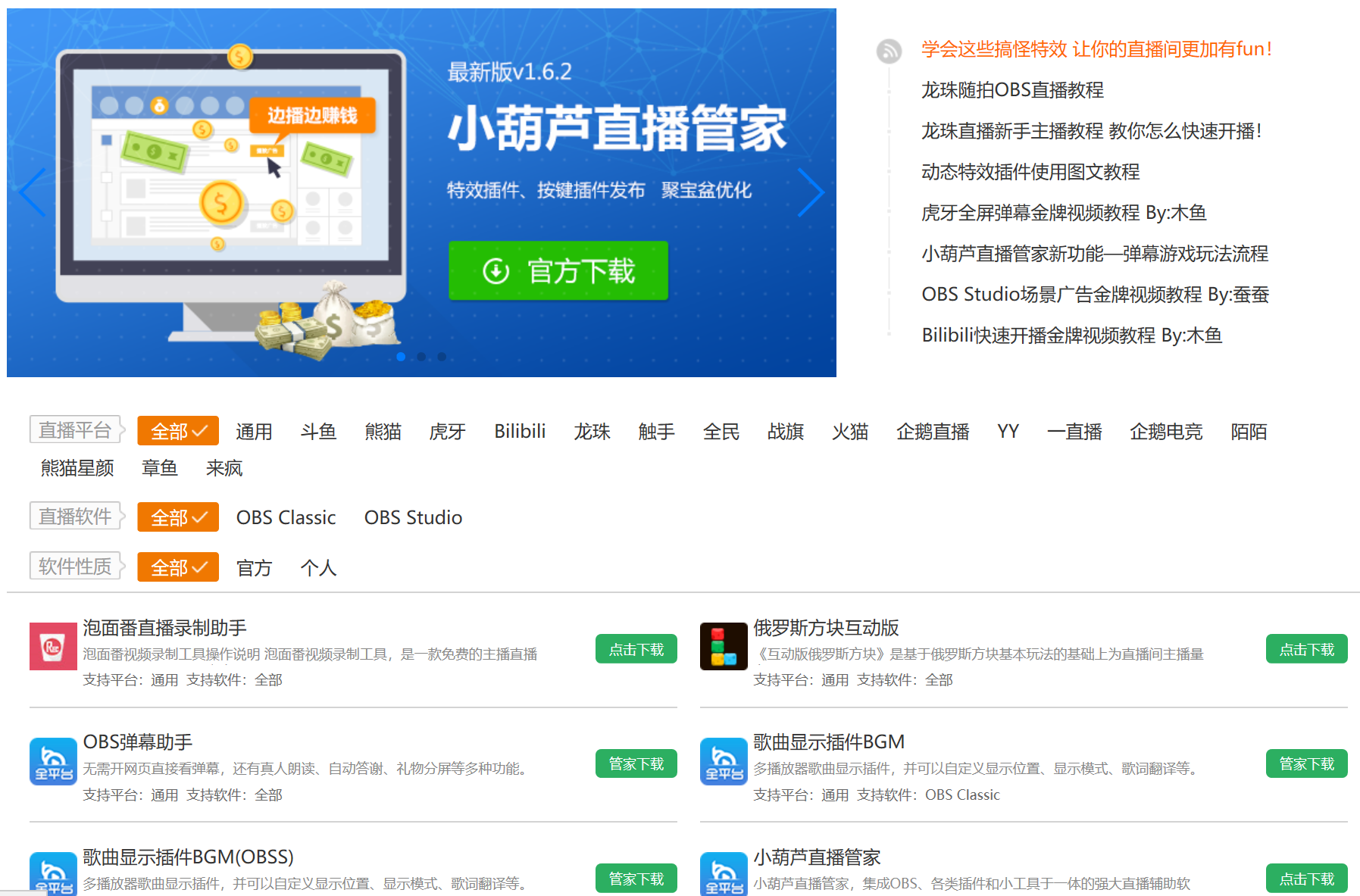Viewport: 1360px width, 896px height.
Task: Filter platform by 一直播
Action: (x=1074, y=432)
